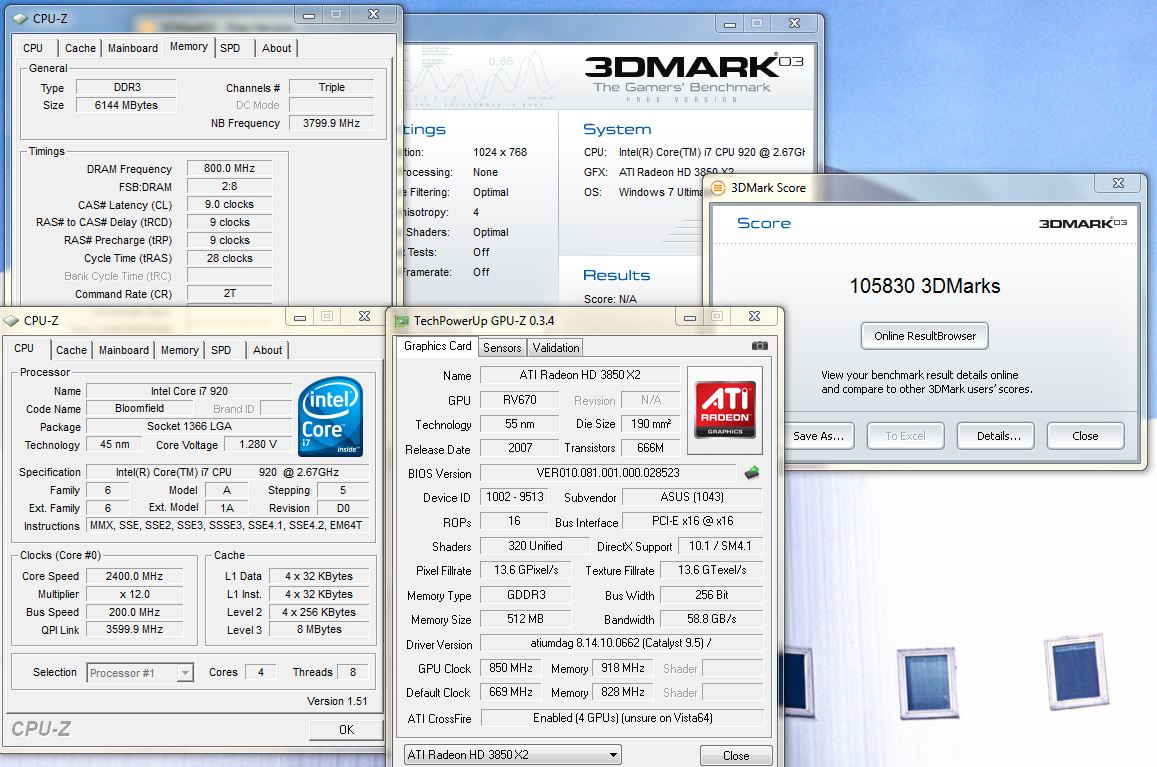Click the ATI Radeon logo in GPU-Z

[x=725, y=410]
